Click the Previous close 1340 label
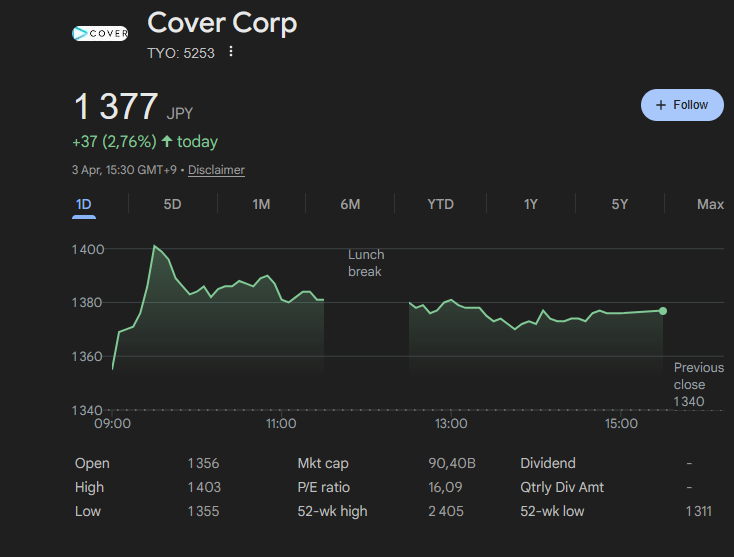 (698, 384)
